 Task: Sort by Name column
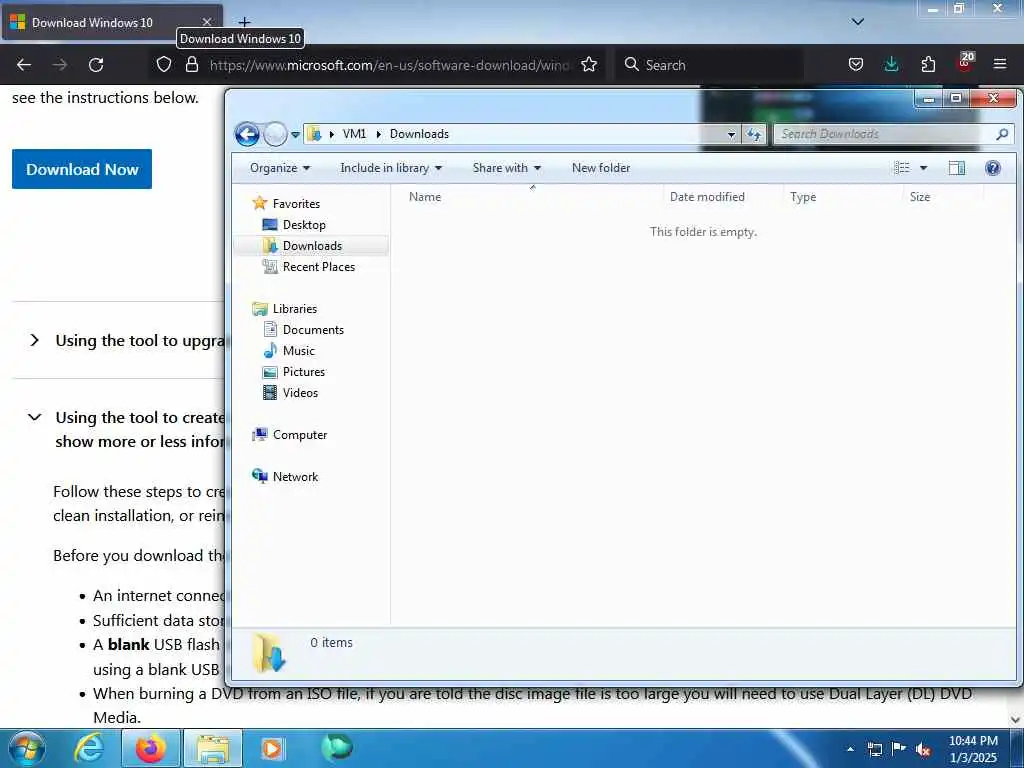coord(533,197)
